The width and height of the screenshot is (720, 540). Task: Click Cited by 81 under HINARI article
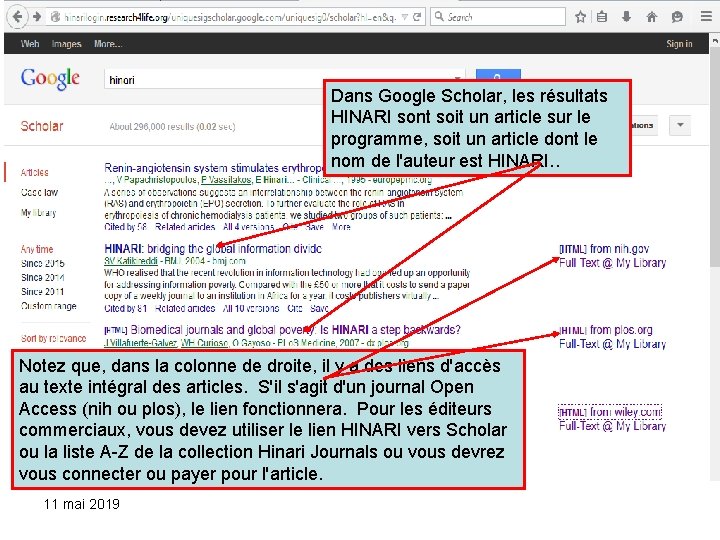click(125, 309)
